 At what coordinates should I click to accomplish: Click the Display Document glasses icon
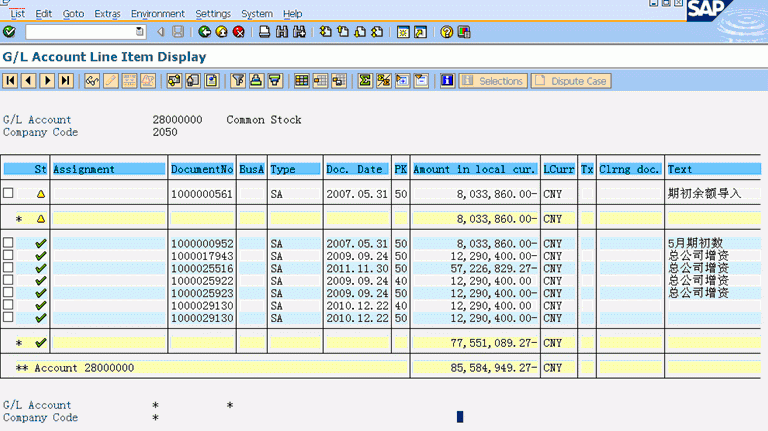(92, 80)
